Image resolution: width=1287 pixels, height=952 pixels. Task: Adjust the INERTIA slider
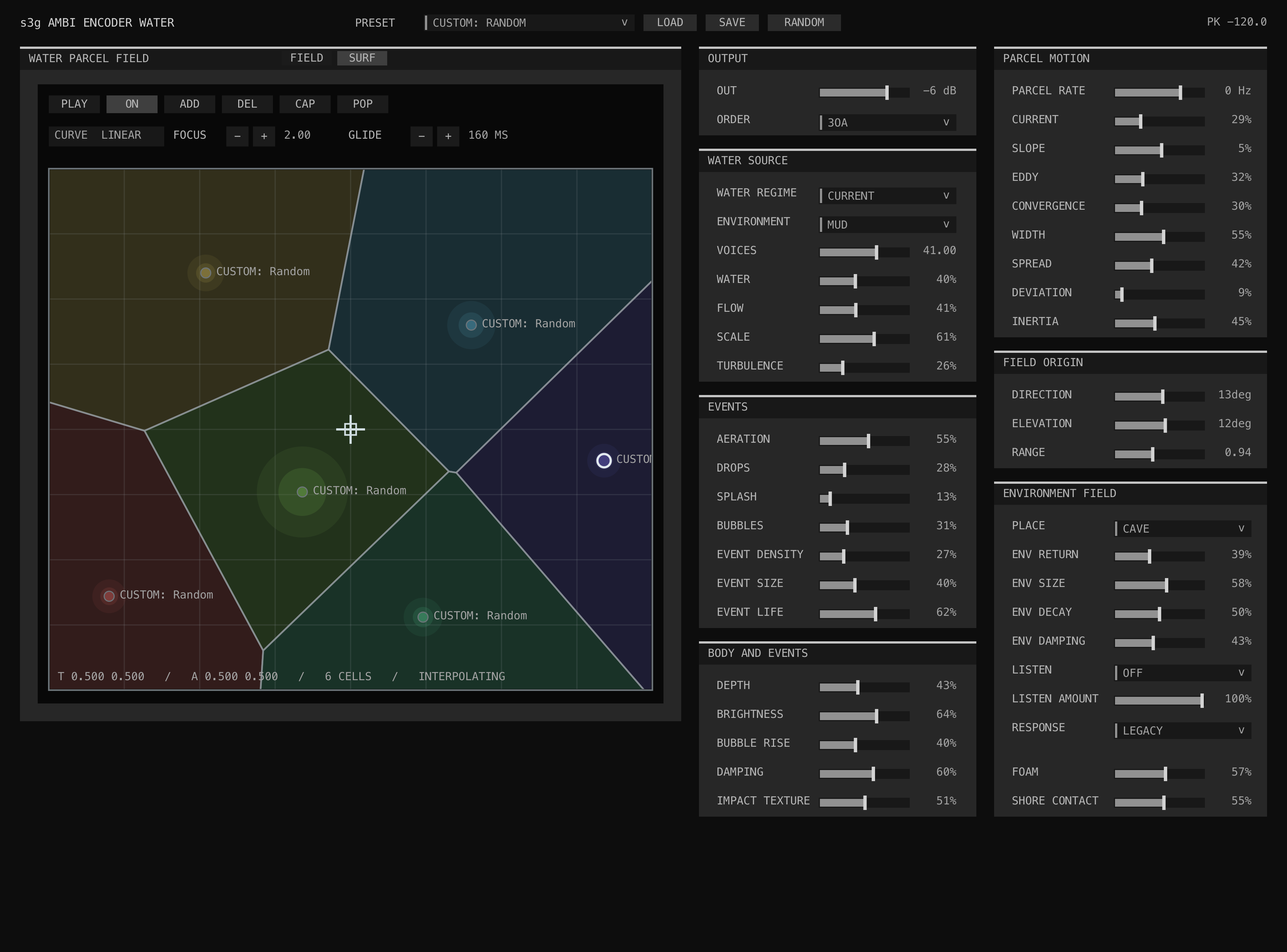[x=1159, y=323]
